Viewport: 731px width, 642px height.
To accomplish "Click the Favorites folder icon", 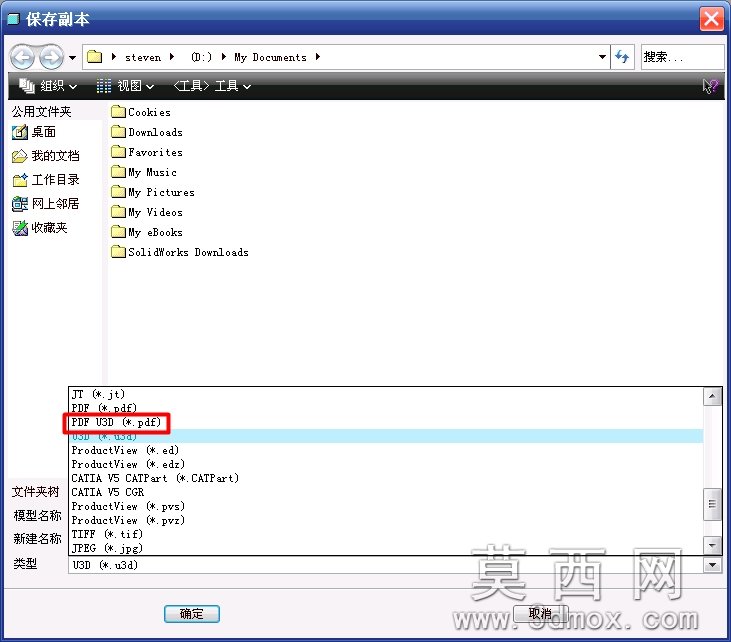I will click(x=118, y=152).
